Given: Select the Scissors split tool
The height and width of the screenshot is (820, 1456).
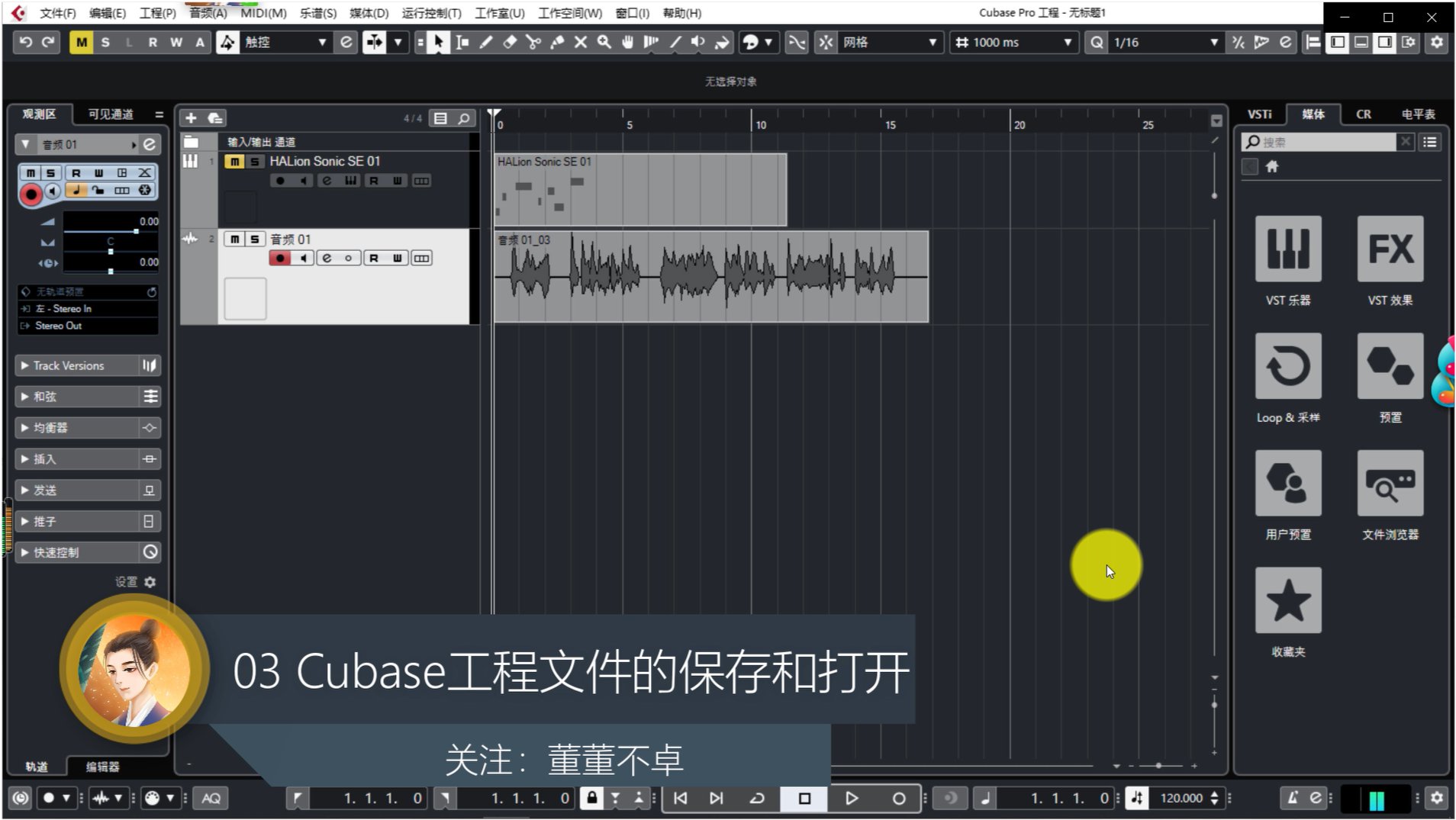Looking at the screenshot, I should click(x=533, y=43).
